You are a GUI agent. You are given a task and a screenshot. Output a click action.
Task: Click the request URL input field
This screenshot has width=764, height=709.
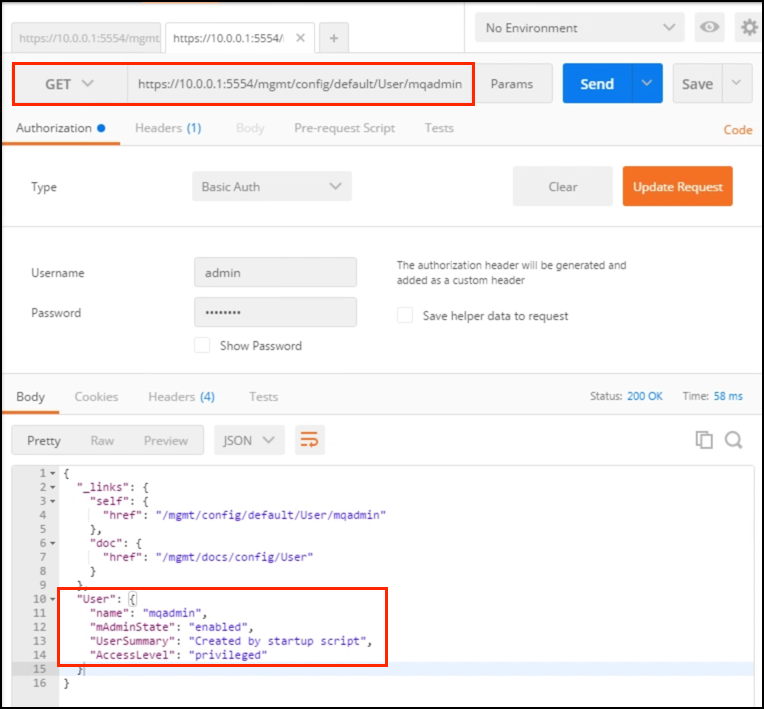(x=300, y=84)
